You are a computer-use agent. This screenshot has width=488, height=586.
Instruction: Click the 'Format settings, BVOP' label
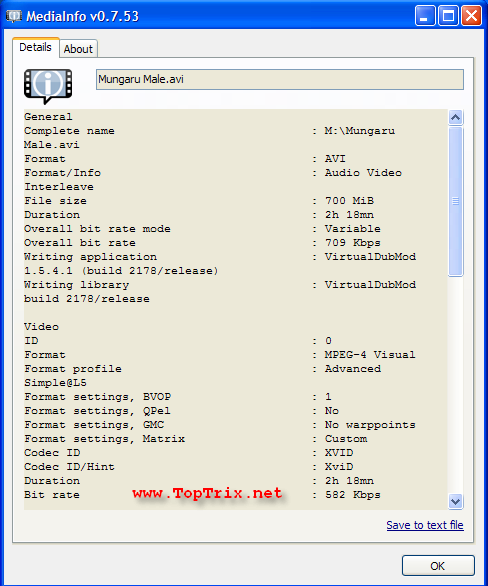pyautogui.click(x=98, y=397)
